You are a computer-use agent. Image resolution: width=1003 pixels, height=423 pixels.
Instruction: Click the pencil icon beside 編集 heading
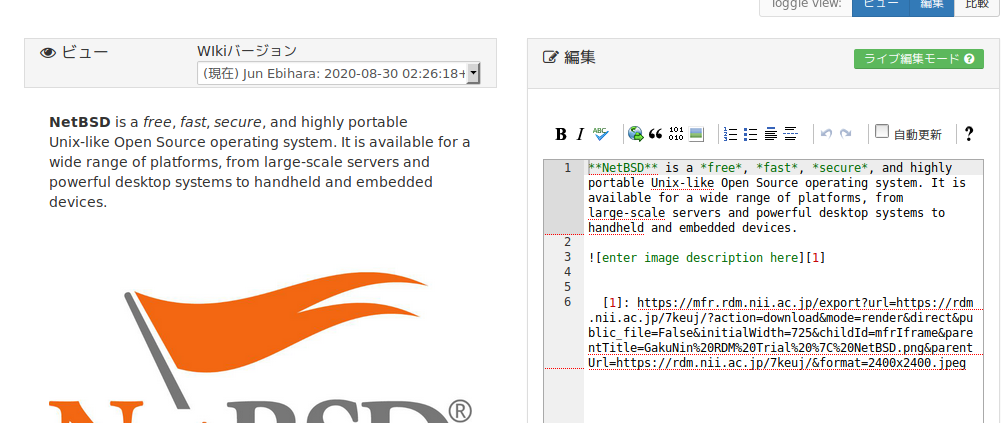coord(550,57)
